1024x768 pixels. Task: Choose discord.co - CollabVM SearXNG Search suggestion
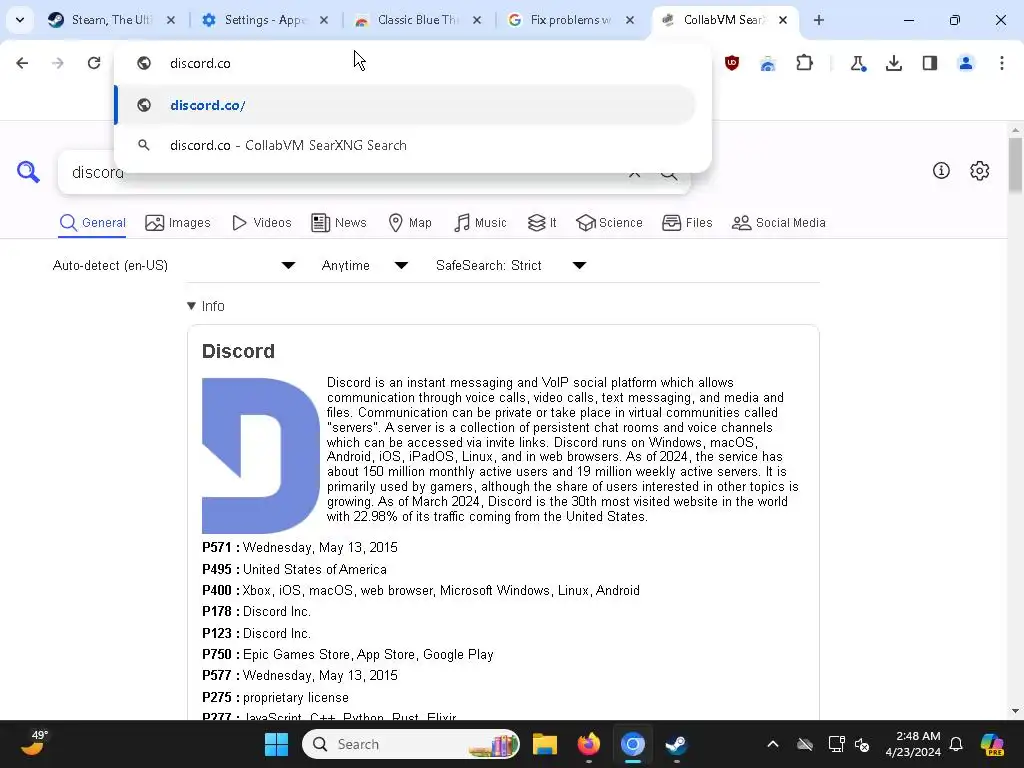point(405,145)
